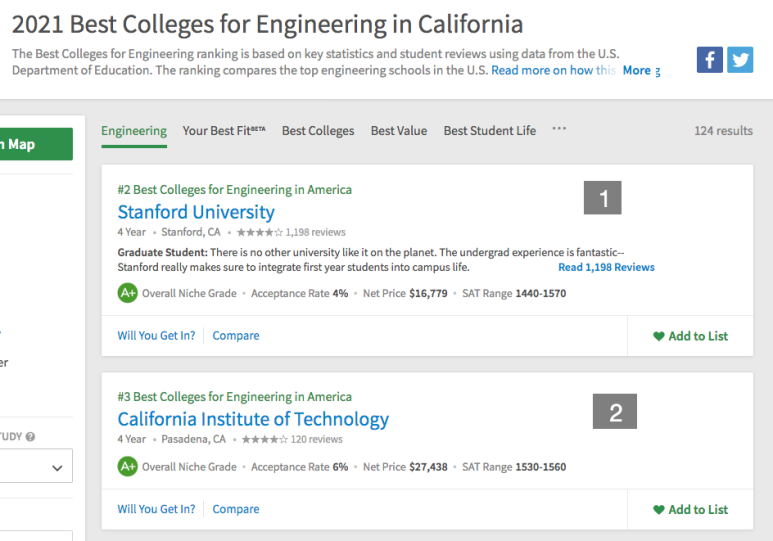The image size is (773, 541).
Task: Click Stanford's Net Price $16,779
Action: click(405, 293)
